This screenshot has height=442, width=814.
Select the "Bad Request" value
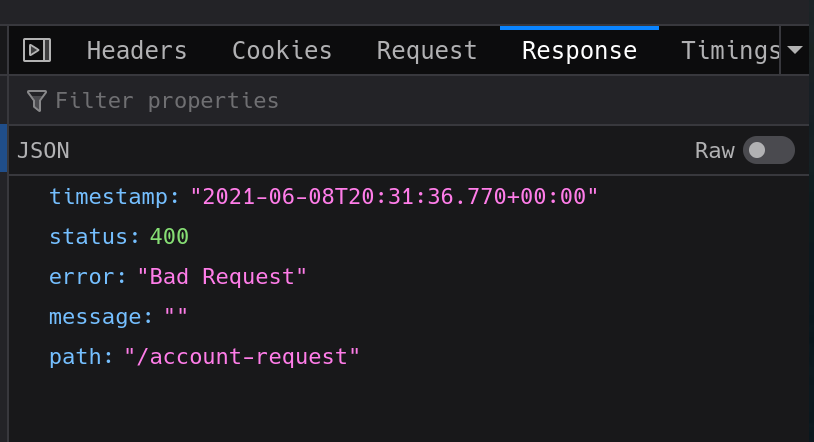click(x=222, y=277)
